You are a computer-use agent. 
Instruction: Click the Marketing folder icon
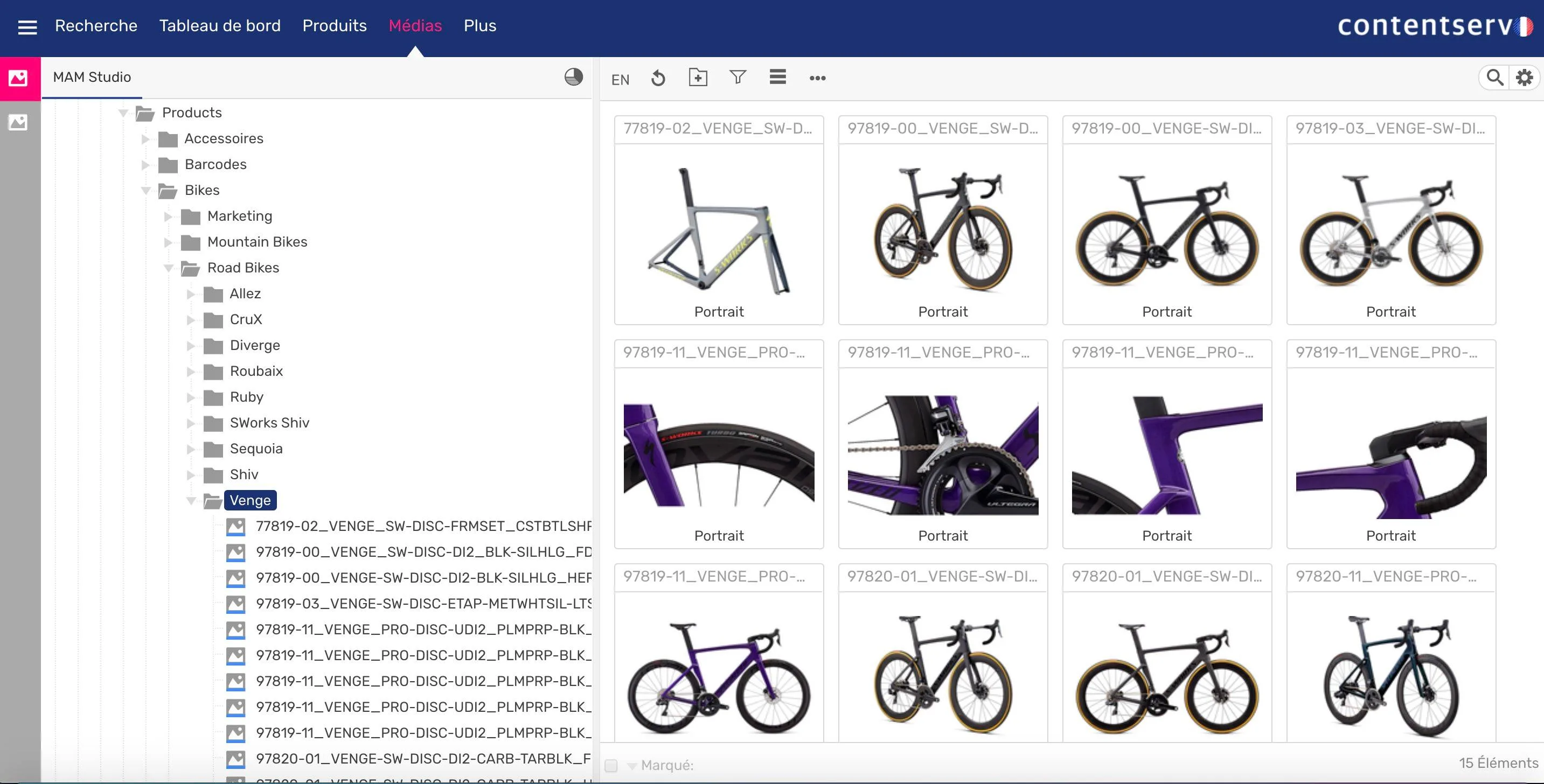(x=191, y=216)
